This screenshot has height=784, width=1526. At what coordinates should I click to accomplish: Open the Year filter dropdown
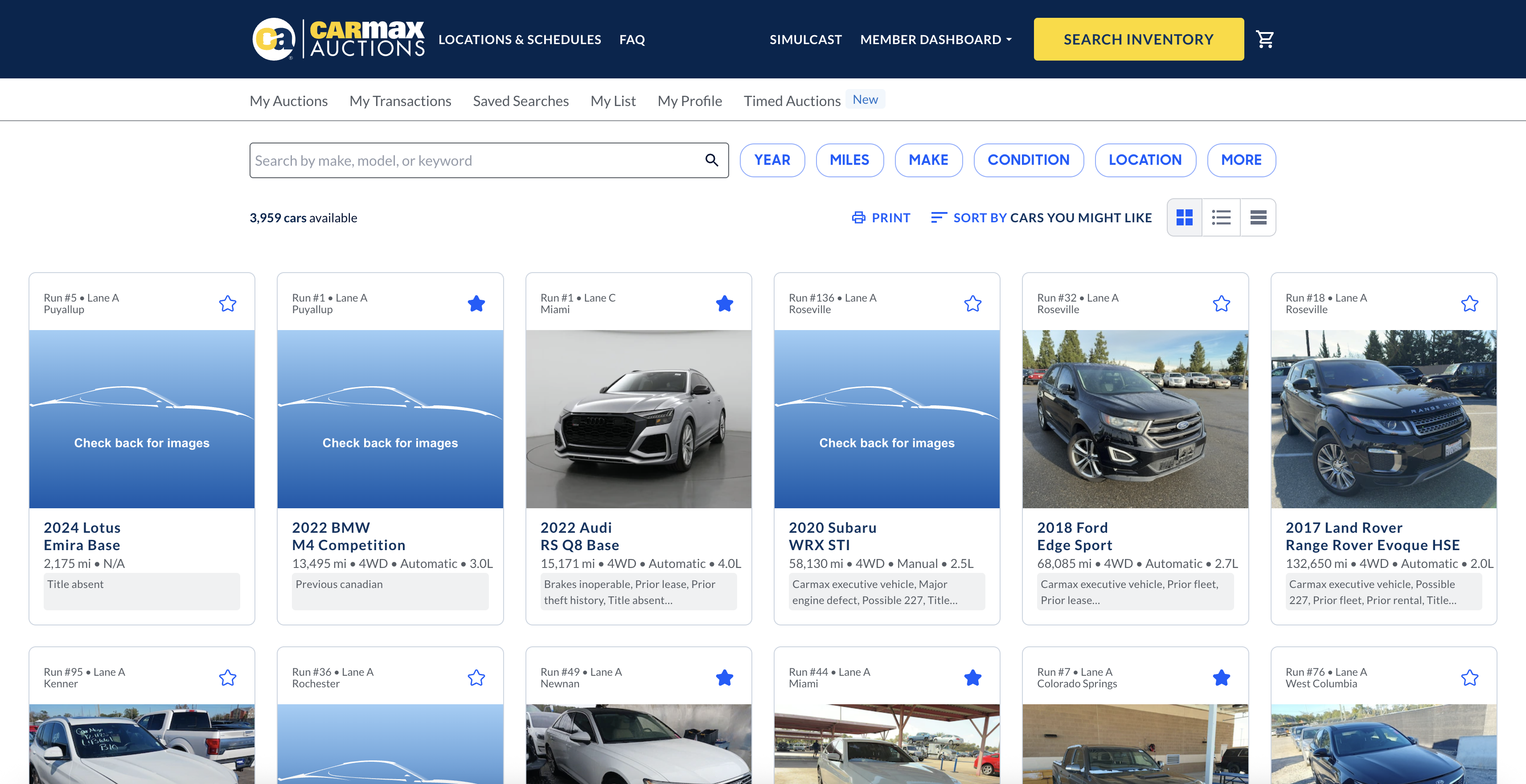pyautogui.click(x=772, y=160)
